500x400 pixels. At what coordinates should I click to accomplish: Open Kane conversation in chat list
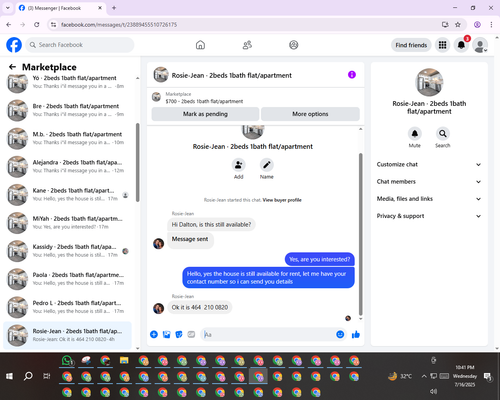[67, 195]
